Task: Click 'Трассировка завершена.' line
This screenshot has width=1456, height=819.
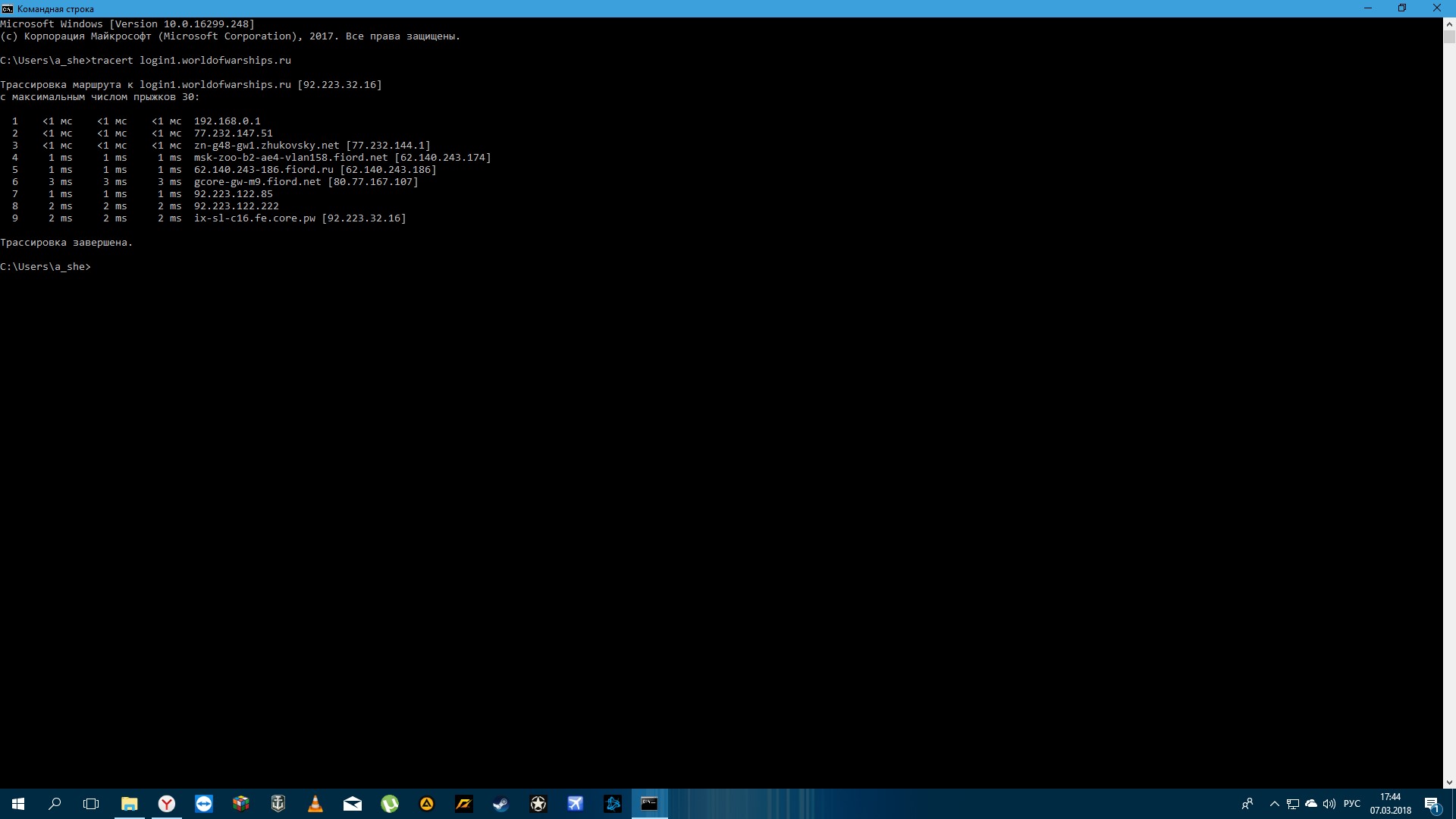Action: (67, 243)
